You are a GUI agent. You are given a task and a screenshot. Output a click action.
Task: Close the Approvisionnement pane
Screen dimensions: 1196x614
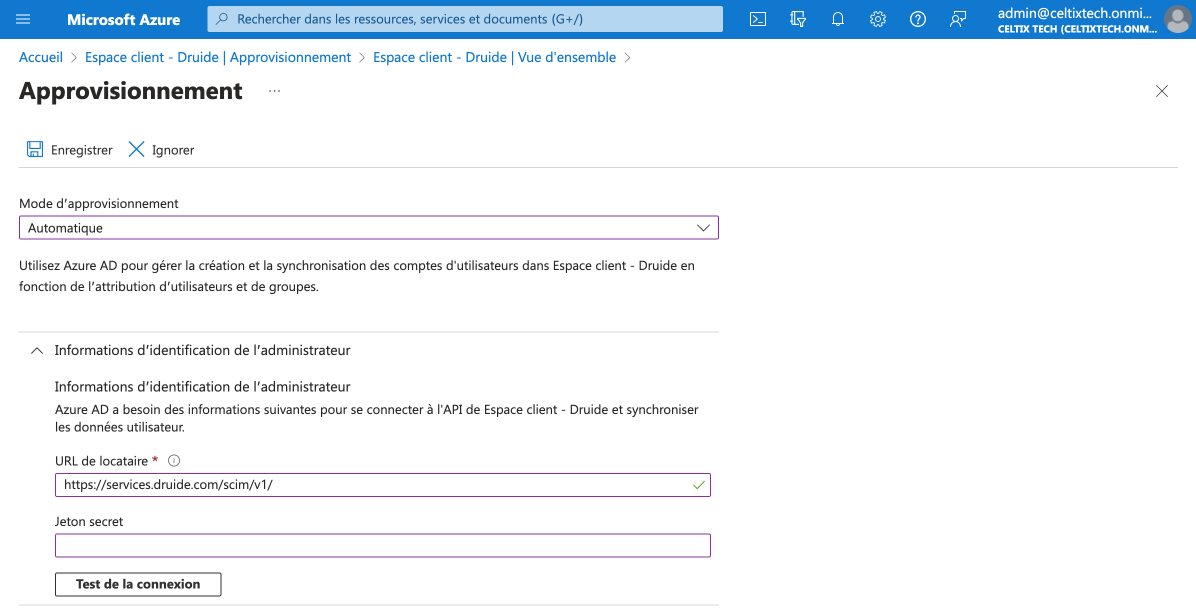(1162, 92)
